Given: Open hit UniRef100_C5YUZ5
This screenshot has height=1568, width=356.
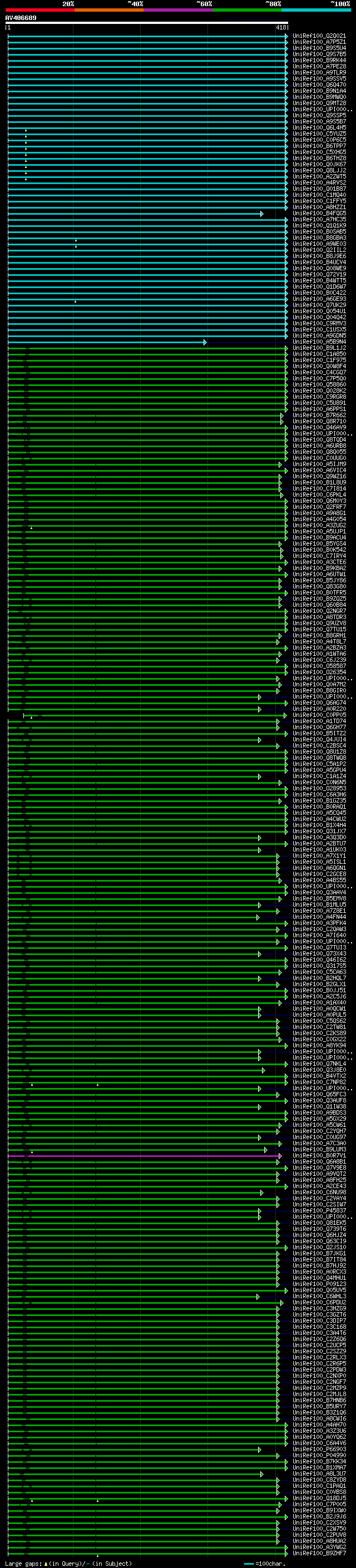Looking at the screenshot, I should [319, 134].
